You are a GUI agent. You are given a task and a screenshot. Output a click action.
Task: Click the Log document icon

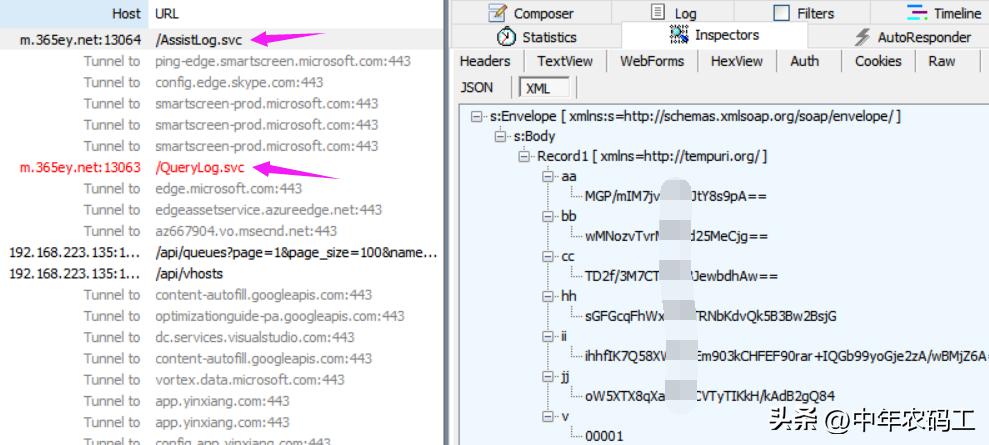point(658,13)
